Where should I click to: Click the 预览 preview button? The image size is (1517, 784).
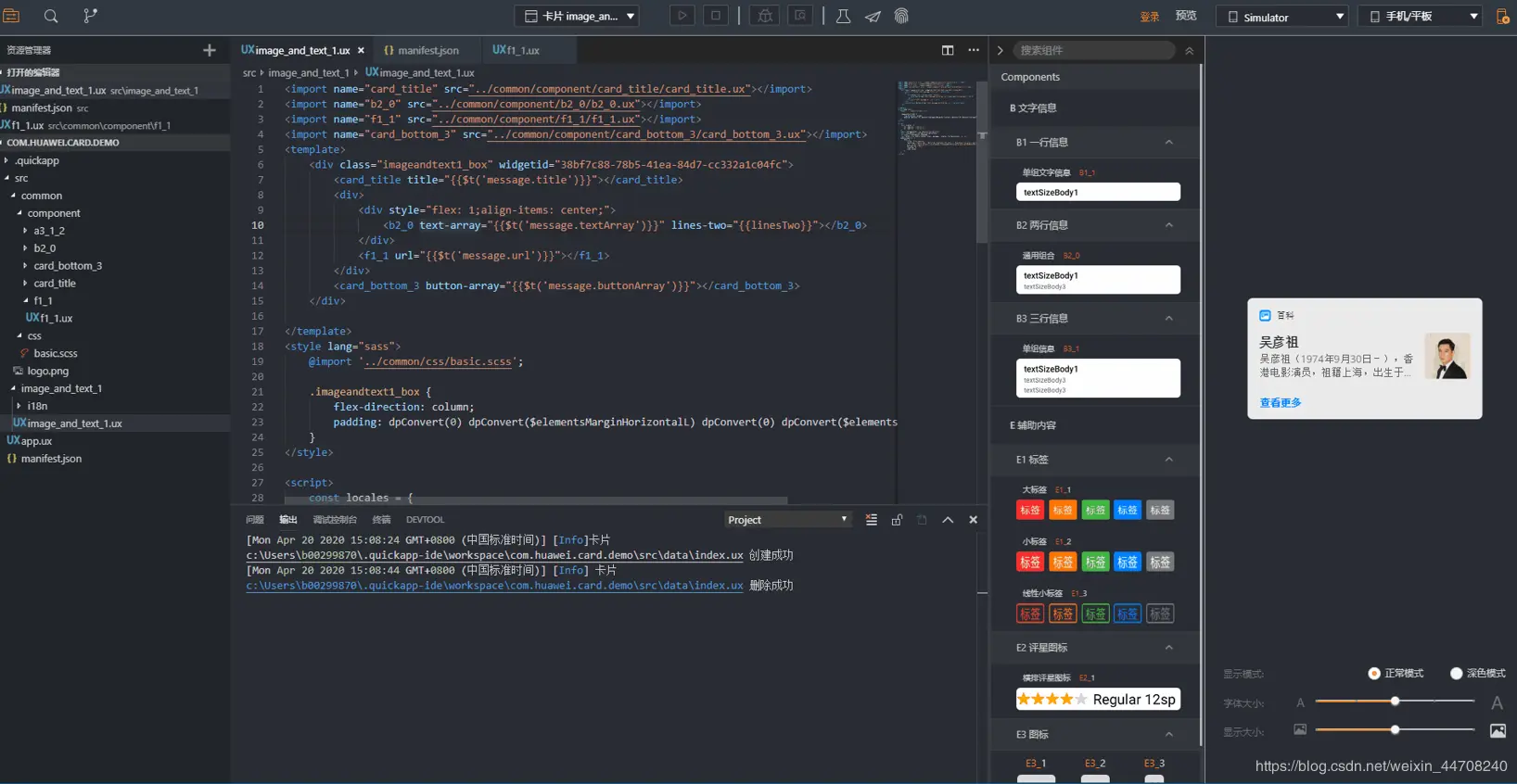1186,16
